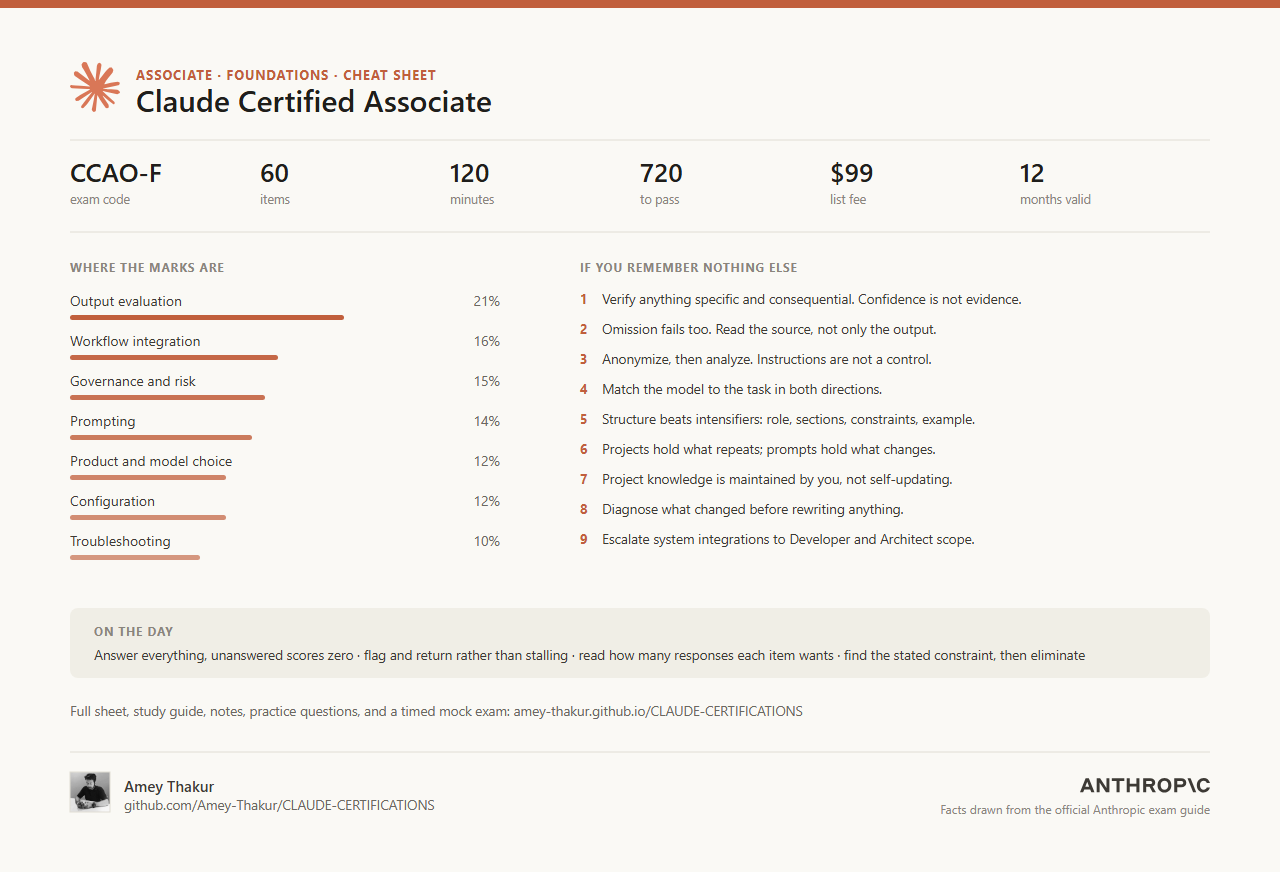Click the Troubleshooting label

(120, 541)
